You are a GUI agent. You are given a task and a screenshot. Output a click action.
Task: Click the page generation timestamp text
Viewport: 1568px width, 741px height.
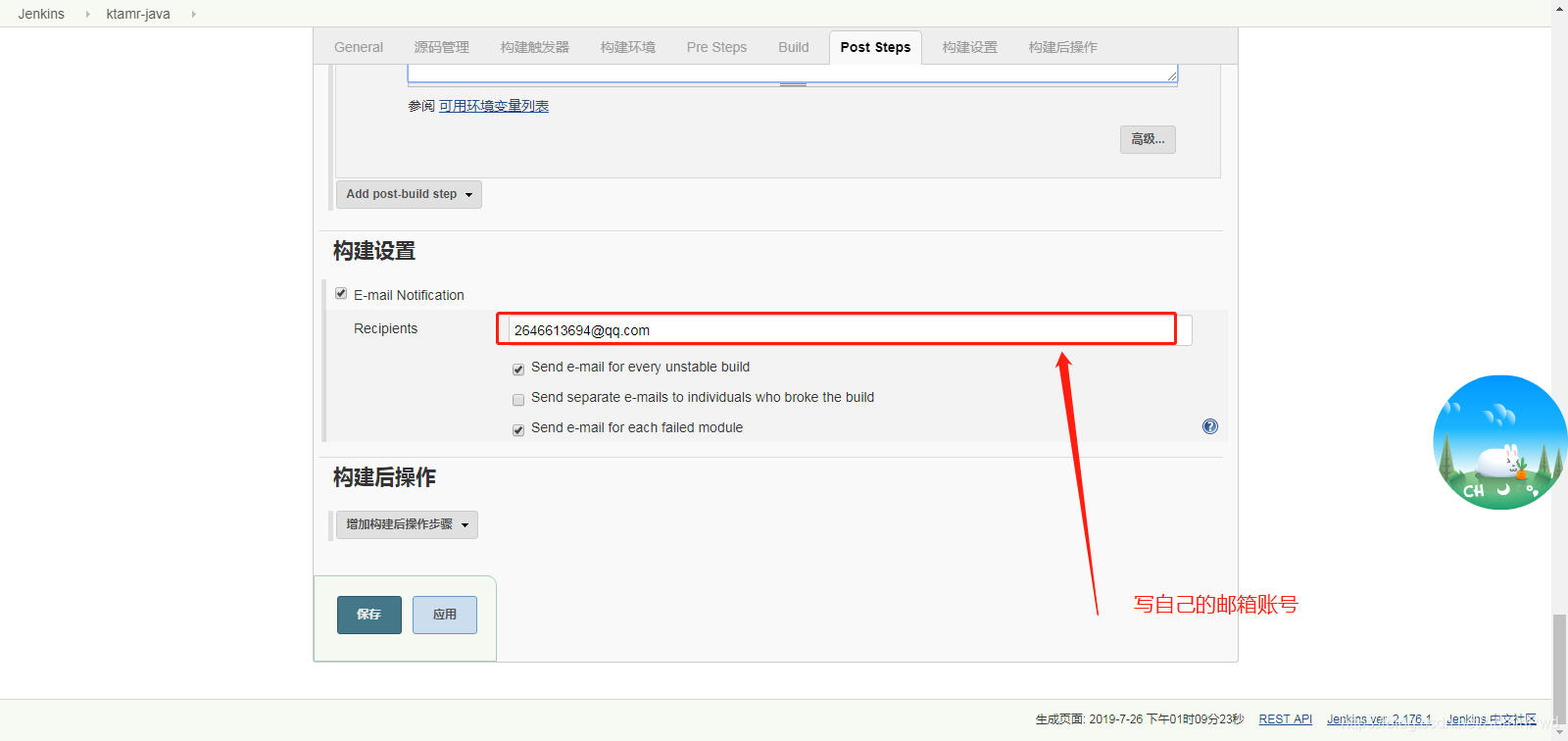tap(1140, 719)
